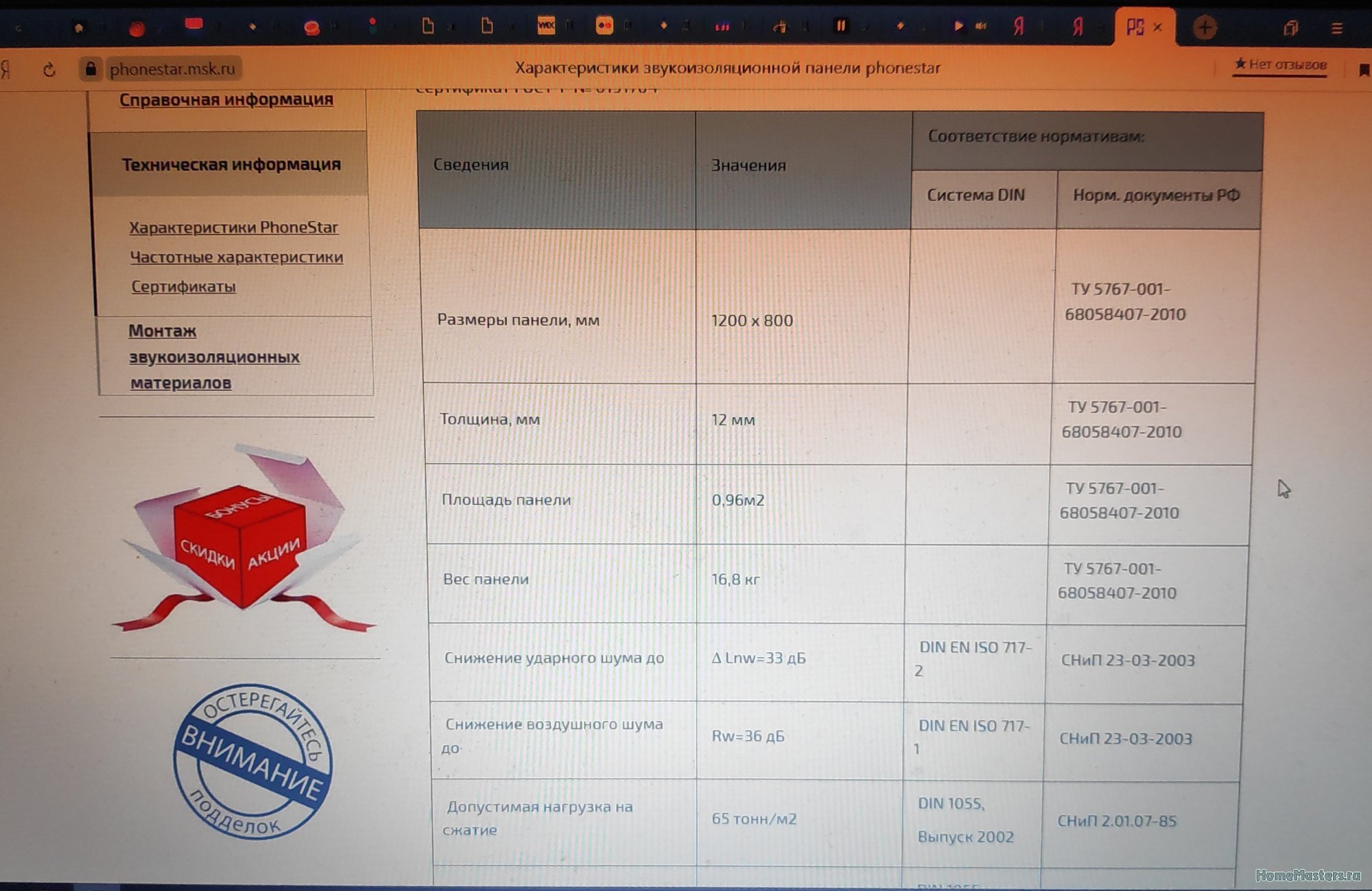Click page title 'Характеристики звукоизоляционной панели phonestar'
This screenshot has height=891, width=1372.
point(728,68)
